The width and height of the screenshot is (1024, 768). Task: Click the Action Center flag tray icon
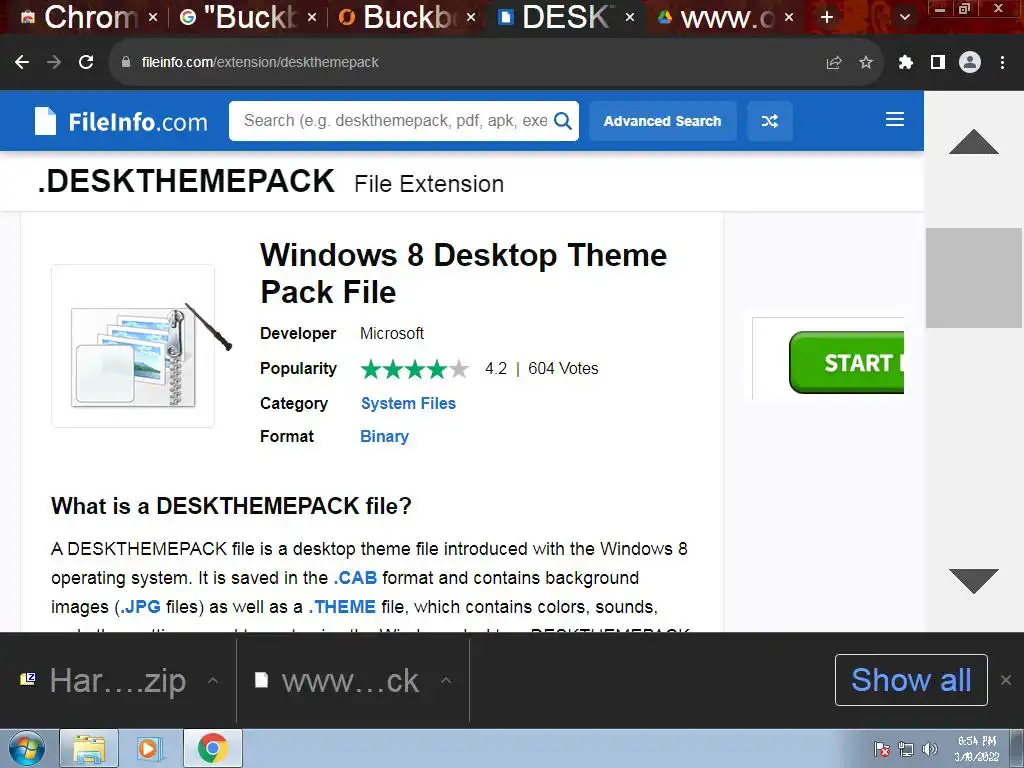click(882, 749)
